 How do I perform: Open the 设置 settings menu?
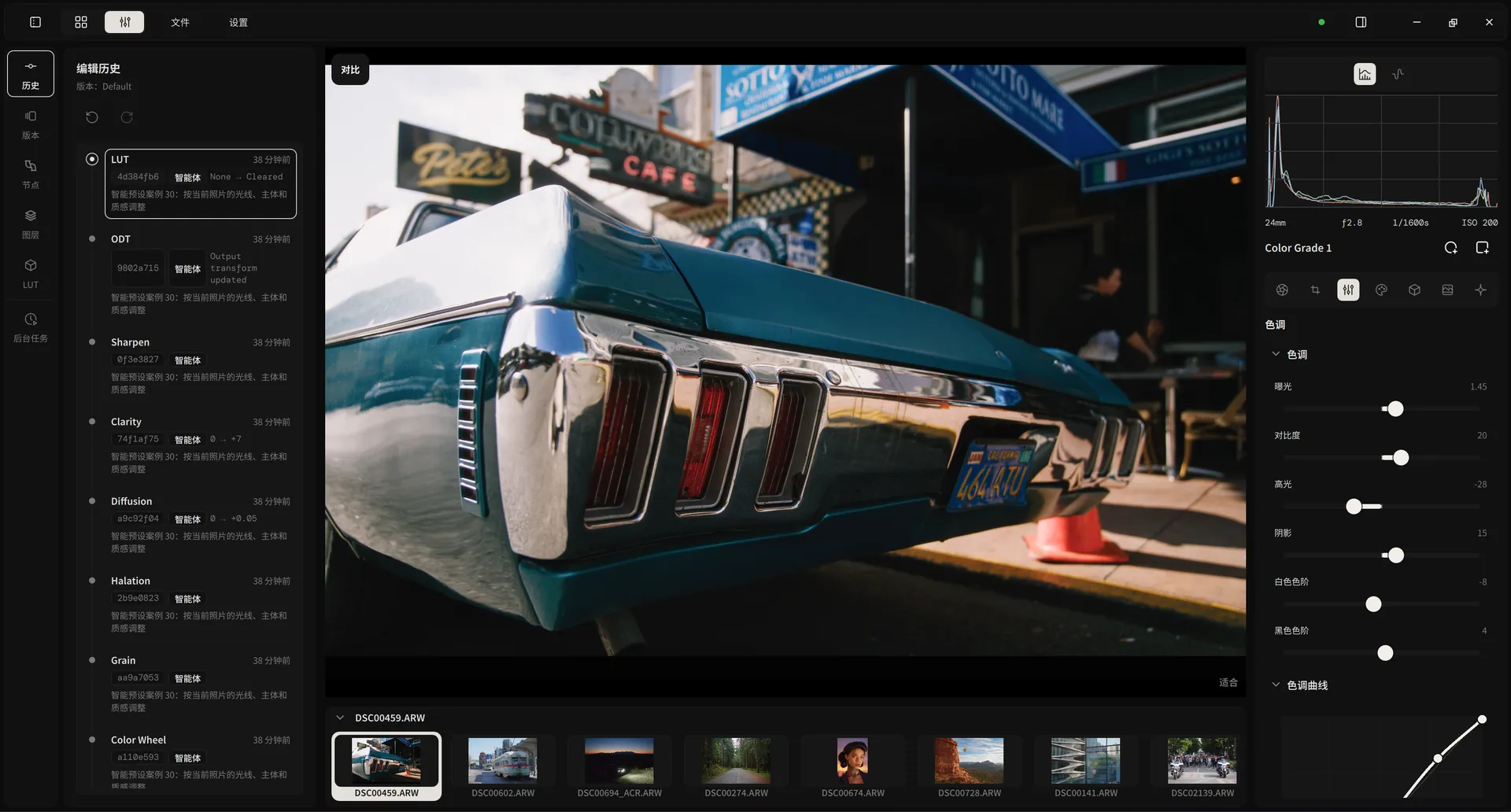pyautogui.click(x=238, y=22)
